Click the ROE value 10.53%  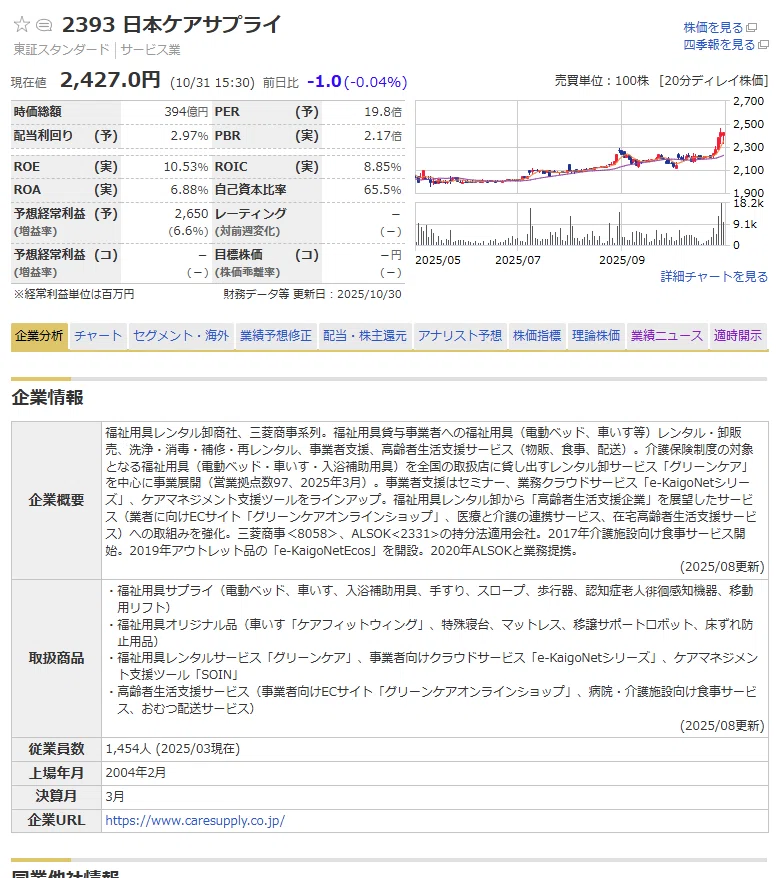coord(186,167)
